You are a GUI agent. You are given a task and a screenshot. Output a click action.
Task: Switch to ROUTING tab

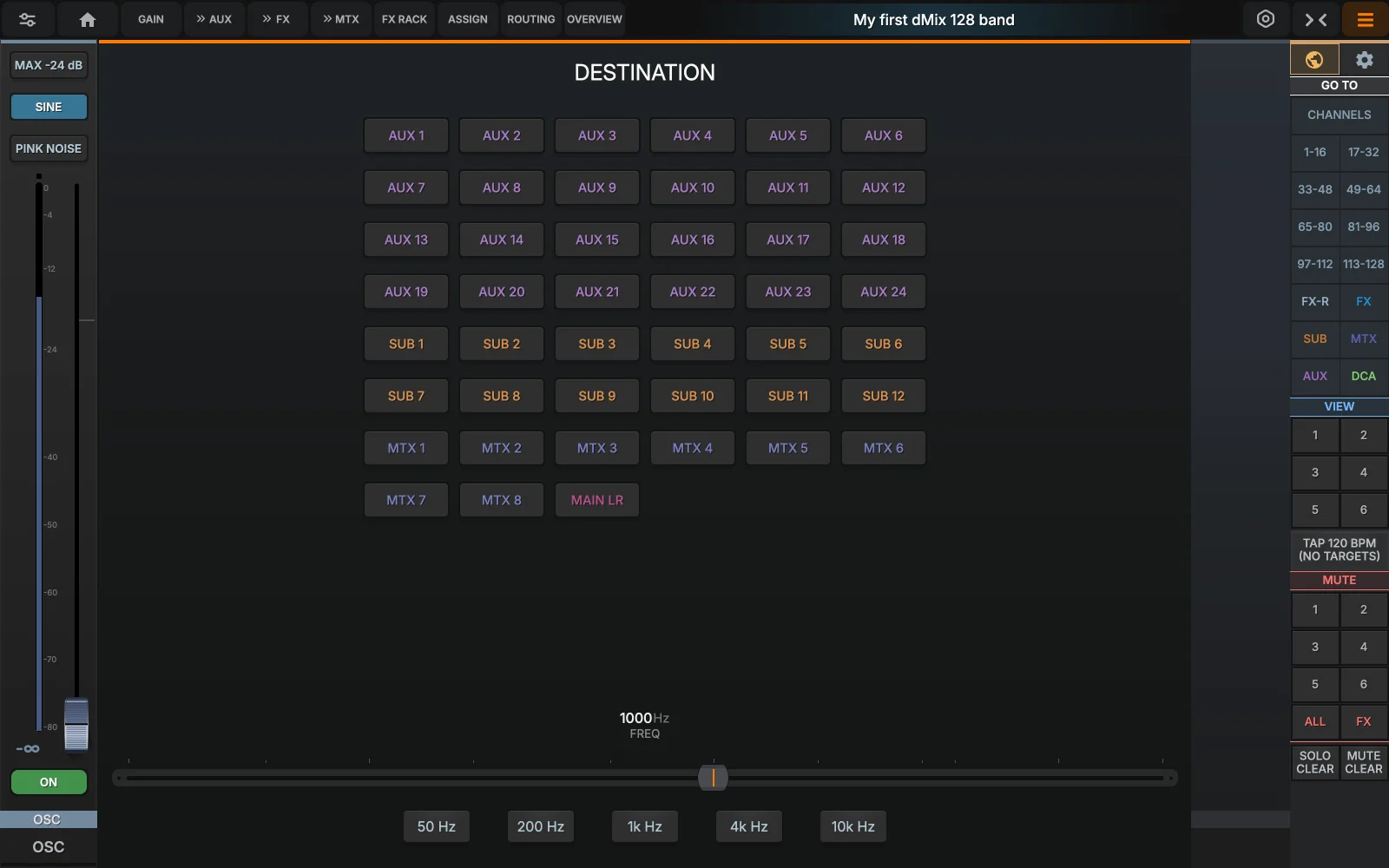pos(531,19)
